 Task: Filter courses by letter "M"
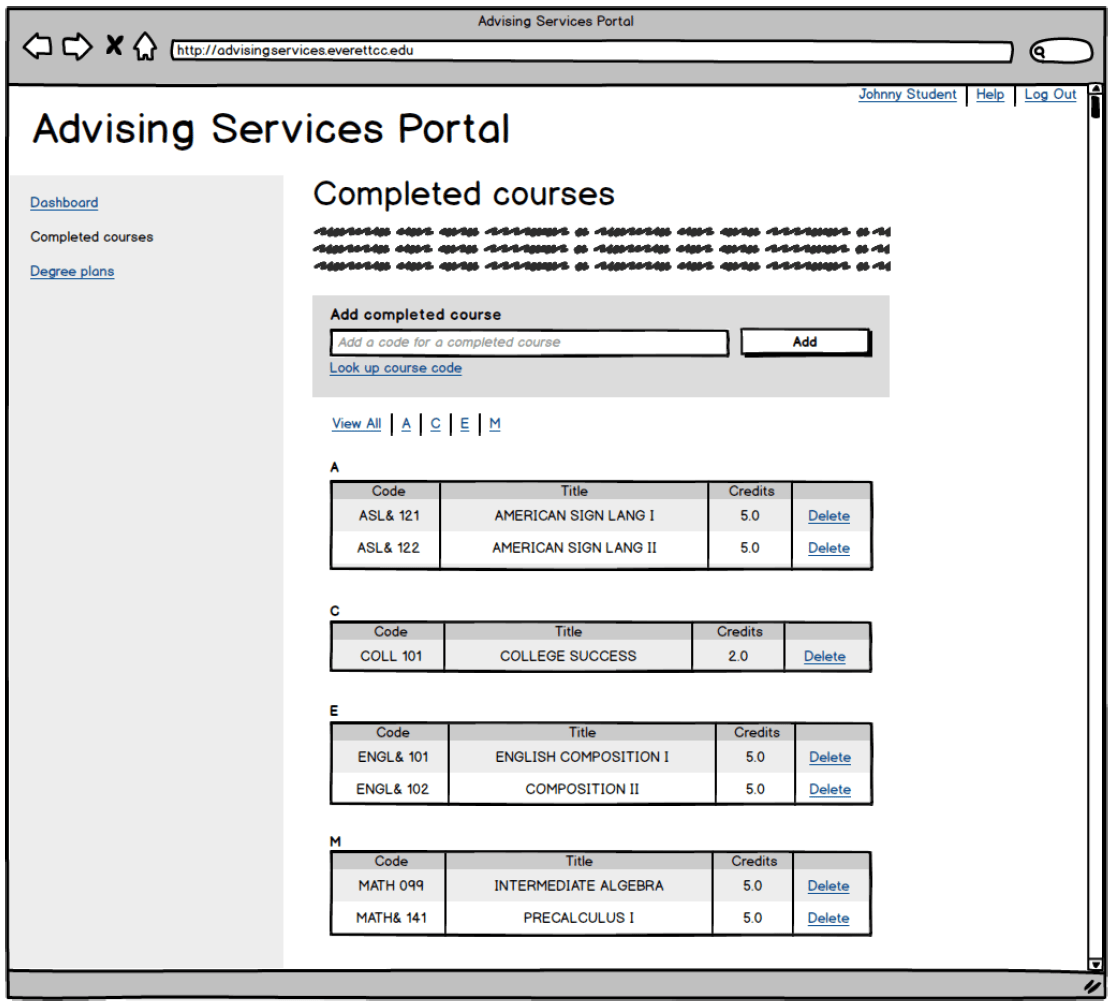[494, 424]
